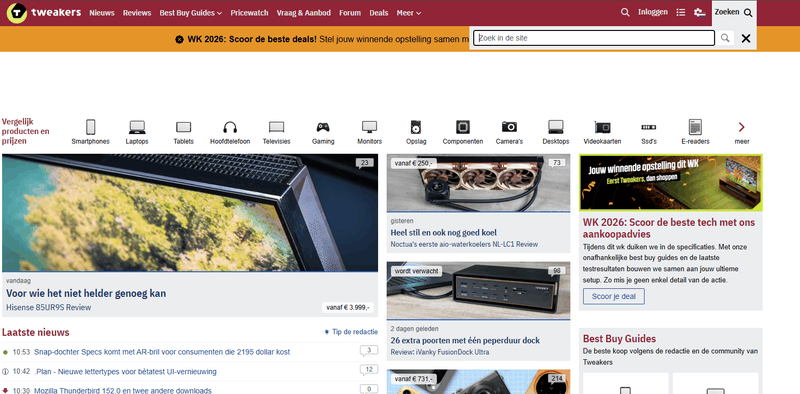The width and height of the screenshot is (800, 394).
Task: Expand the Meer menu in the navigation
Action: [x=409, y=13]
